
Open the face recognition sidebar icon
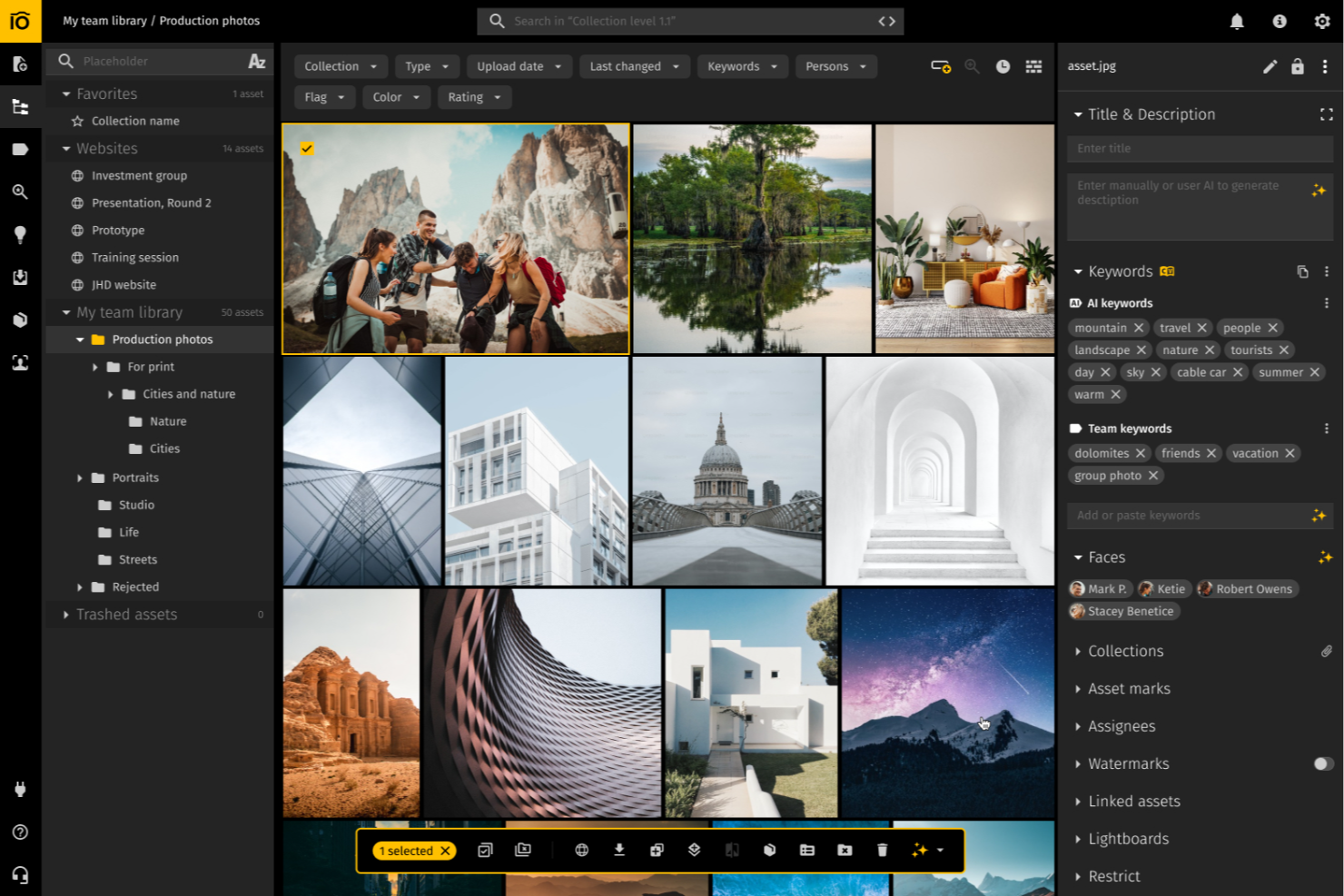20,362
